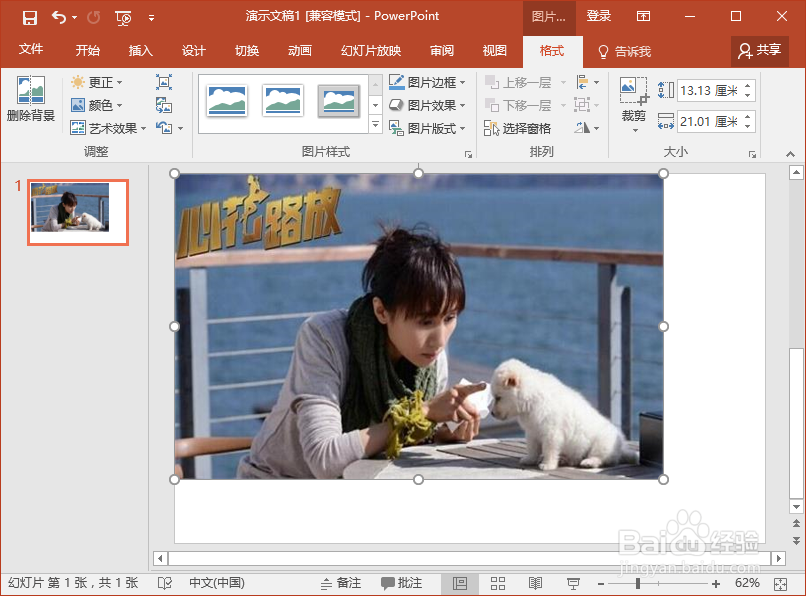This screenshot has width=806, height=596.
Task: Open Picture Border (图片边框) menu
Action: (427, 82)
